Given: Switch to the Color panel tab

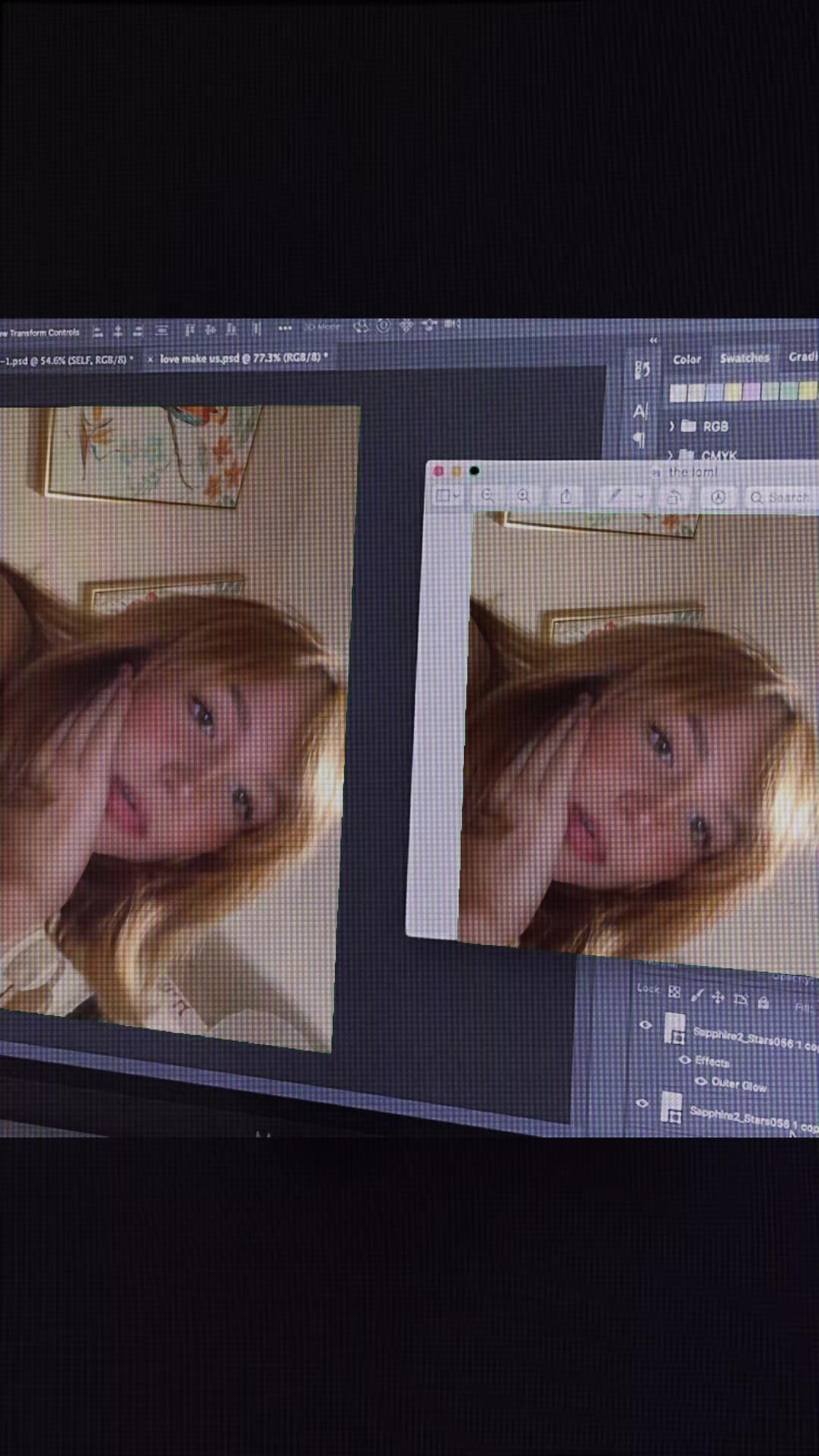Looking at the screenshot, I should click(687, 359).
